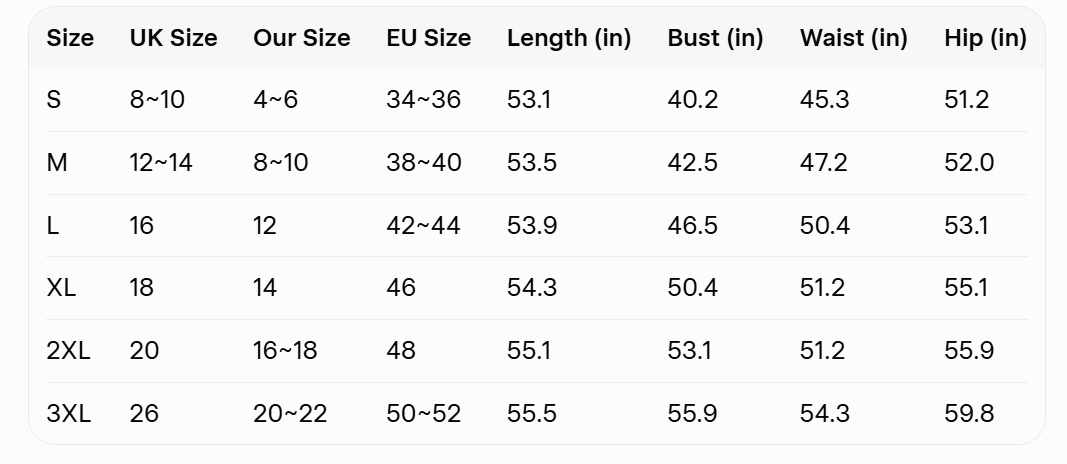Click the Length (in) column header
The height and width of the screenshot is (464, 1067).
point(568,38)
